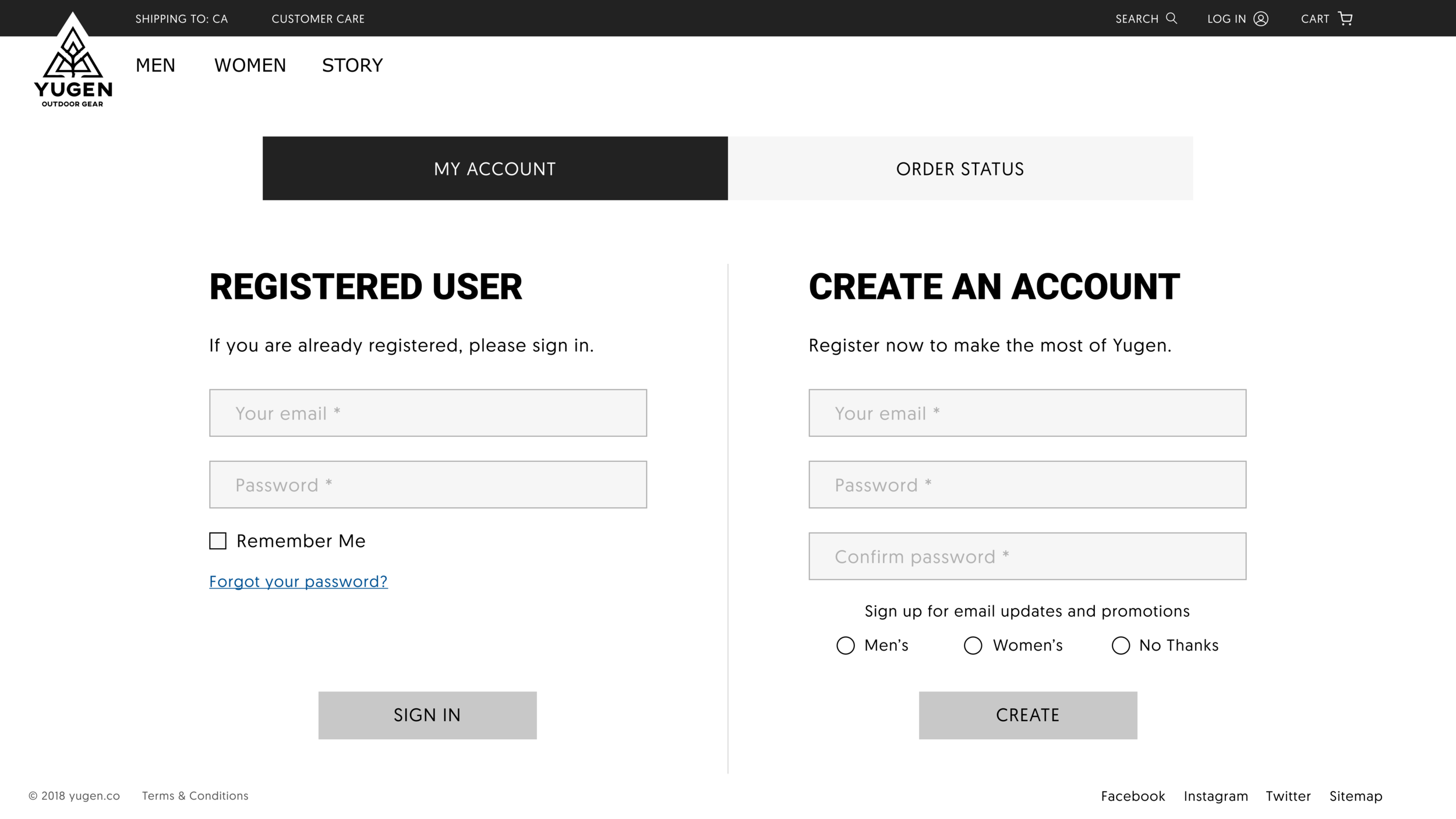Open the Men navigation menu
Viewport: 1456px width, 819px height.
[156, 65]
